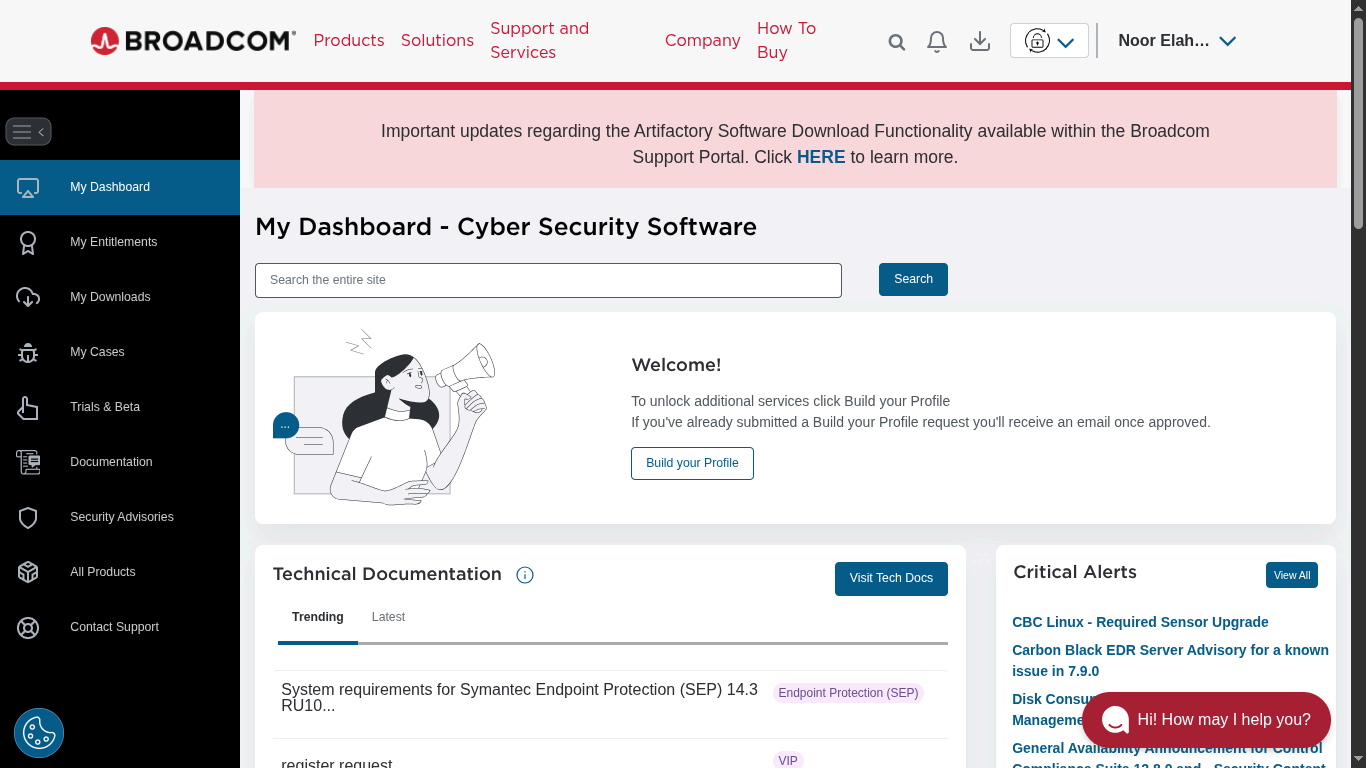Click the Technical Documentation info icon
This screenshot has height=768, width=1366.
(524, 574)
